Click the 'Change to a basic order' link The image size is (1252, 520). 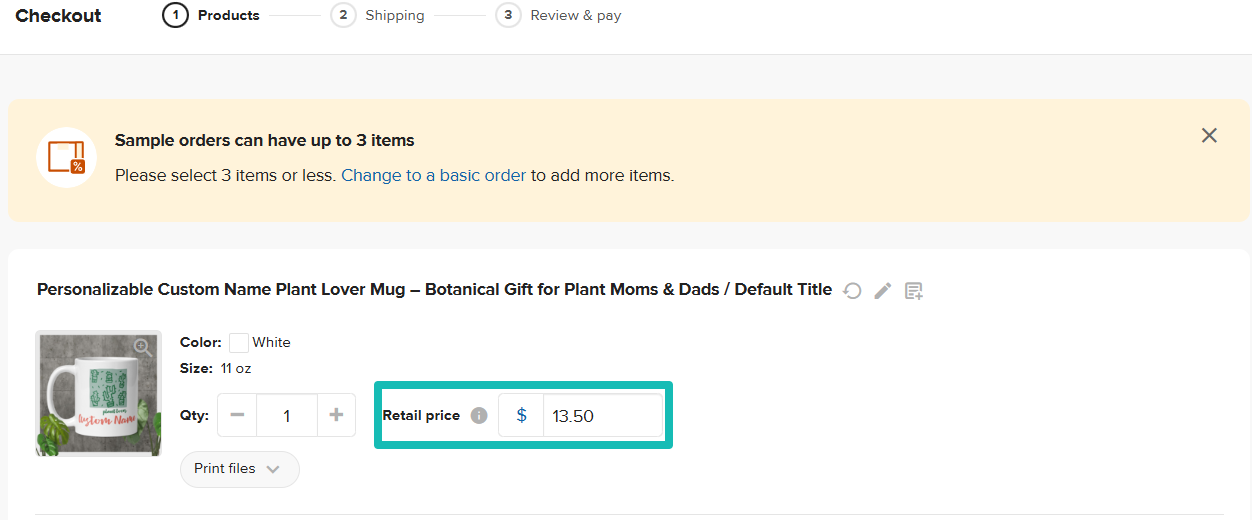pos(433,175)
